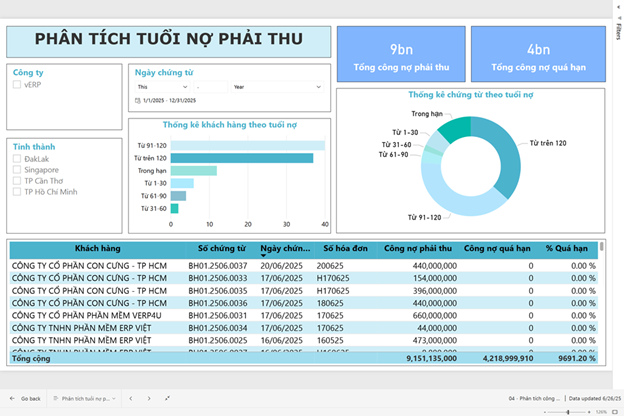Open the 'Year' period dropdown
Image resolution: width=639 pixels, height=416 pixels.
pos(275,87)
